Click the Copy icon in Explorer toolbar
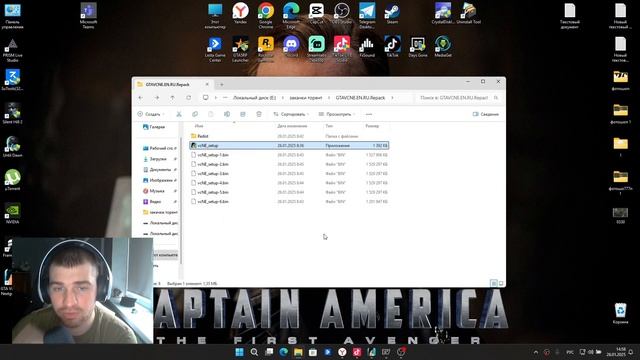 click(195, 114)
